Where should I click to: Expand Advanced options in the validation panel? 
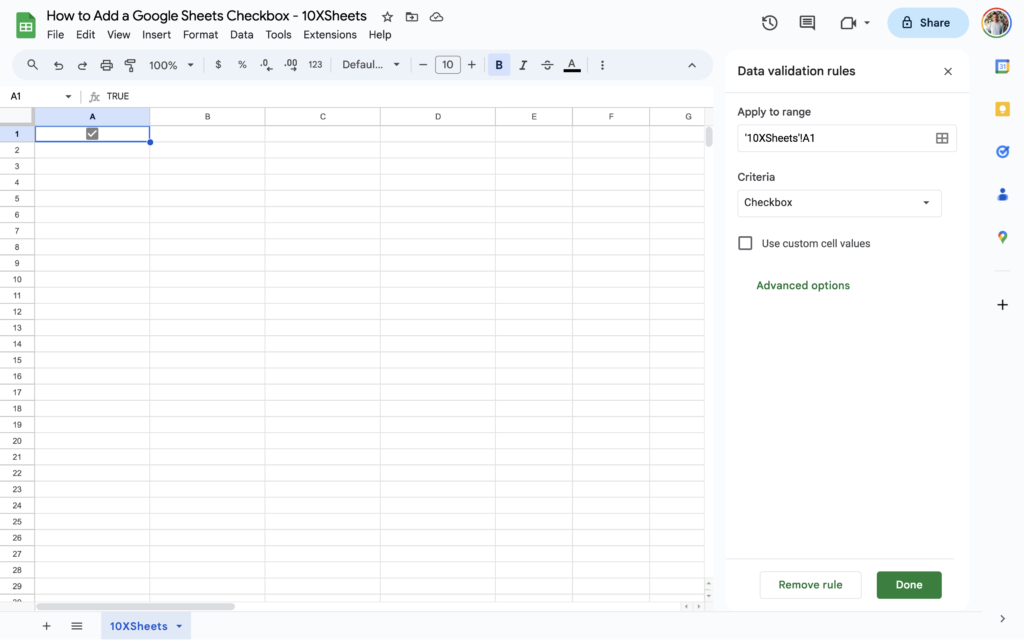(x=803, y=285)
